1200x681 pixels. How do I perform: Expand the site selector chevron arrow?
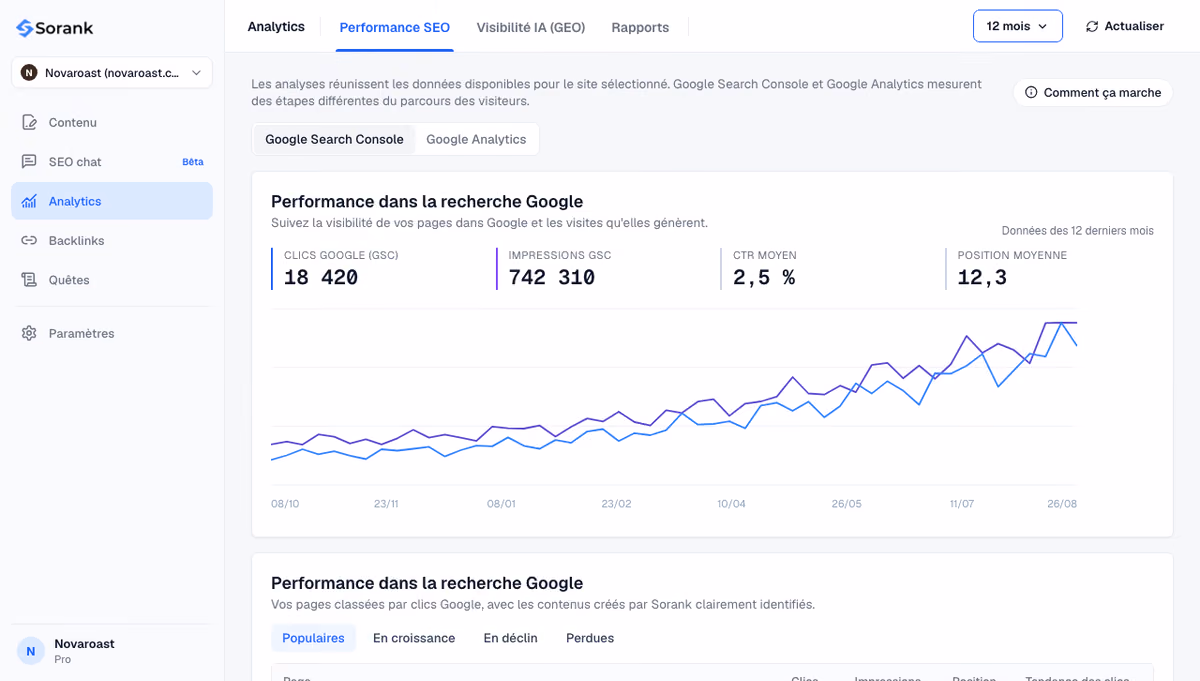tap(196, 73)
